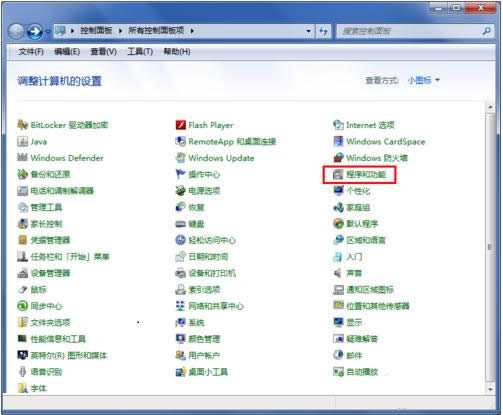Screen dimensions: 503x415
Task: Open the 语音识别 microphone icon
Action: (22, 372)
